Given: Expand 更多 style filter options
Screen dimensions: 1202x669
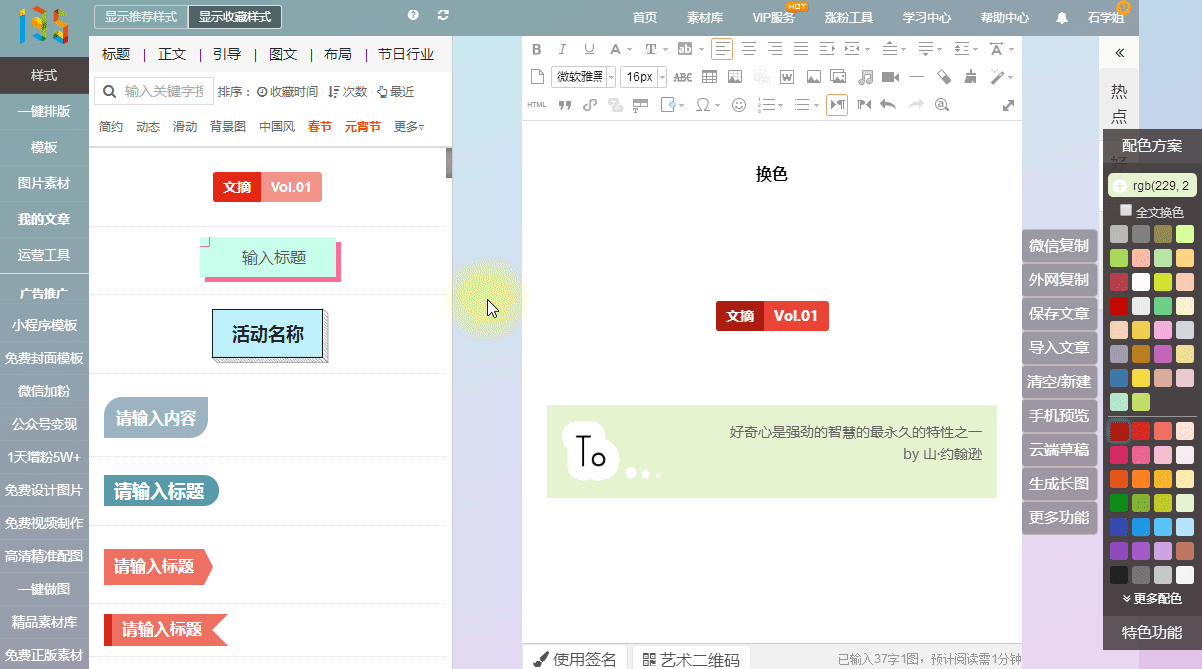Looking at the screenshot, I should 408,127.
